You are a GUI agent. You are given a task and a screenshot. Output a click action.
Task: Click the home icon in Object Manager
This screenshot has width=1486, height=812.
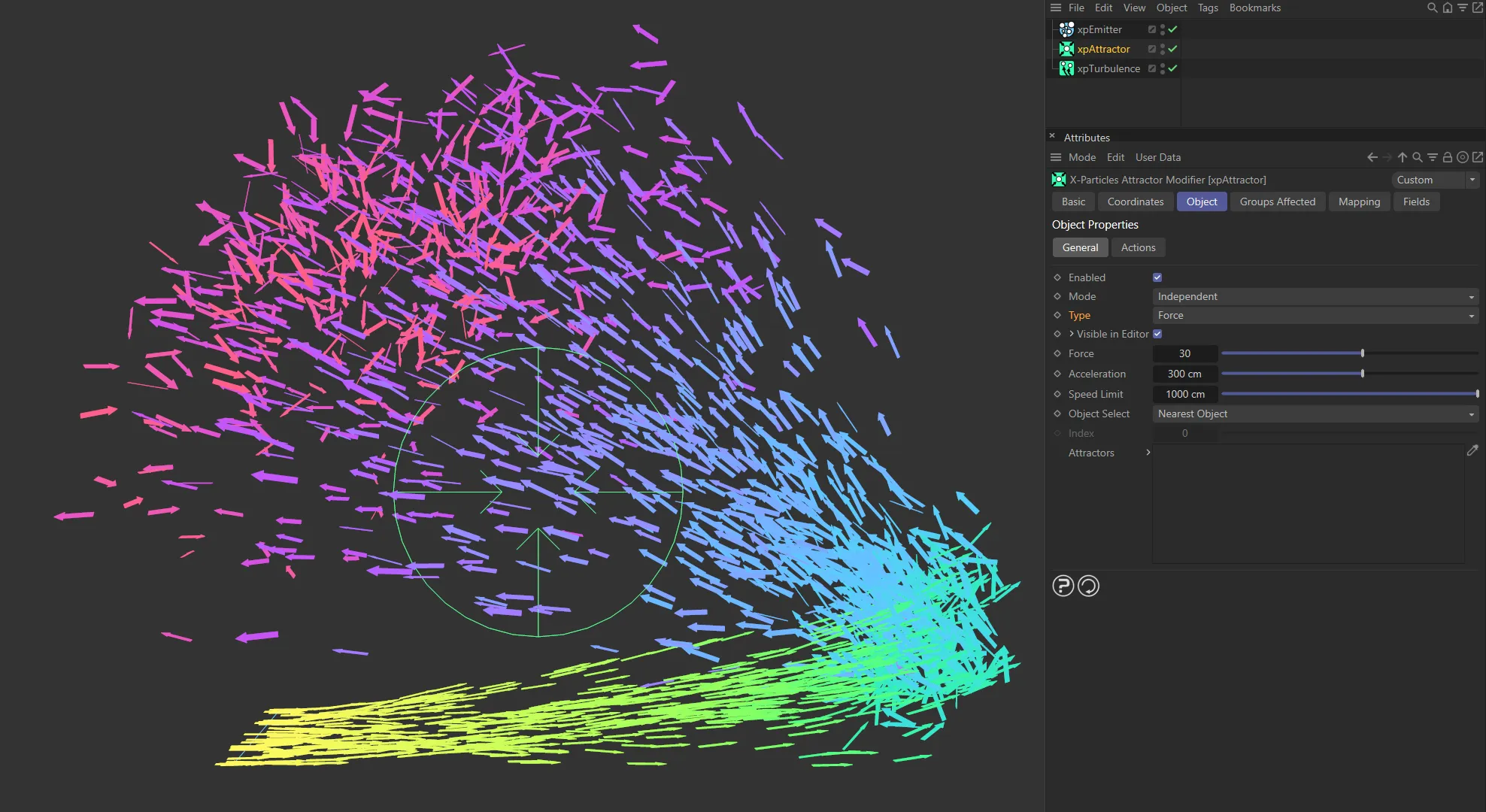coord(1447,8)
